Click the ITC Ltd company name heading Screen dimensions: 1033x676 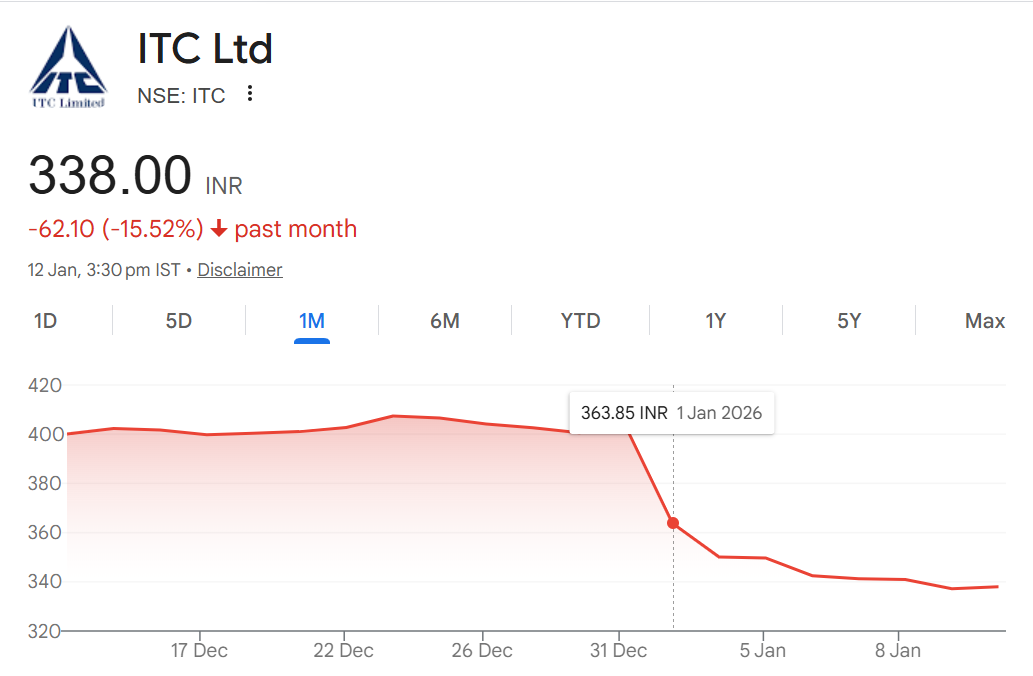click(x=204, y=47)
